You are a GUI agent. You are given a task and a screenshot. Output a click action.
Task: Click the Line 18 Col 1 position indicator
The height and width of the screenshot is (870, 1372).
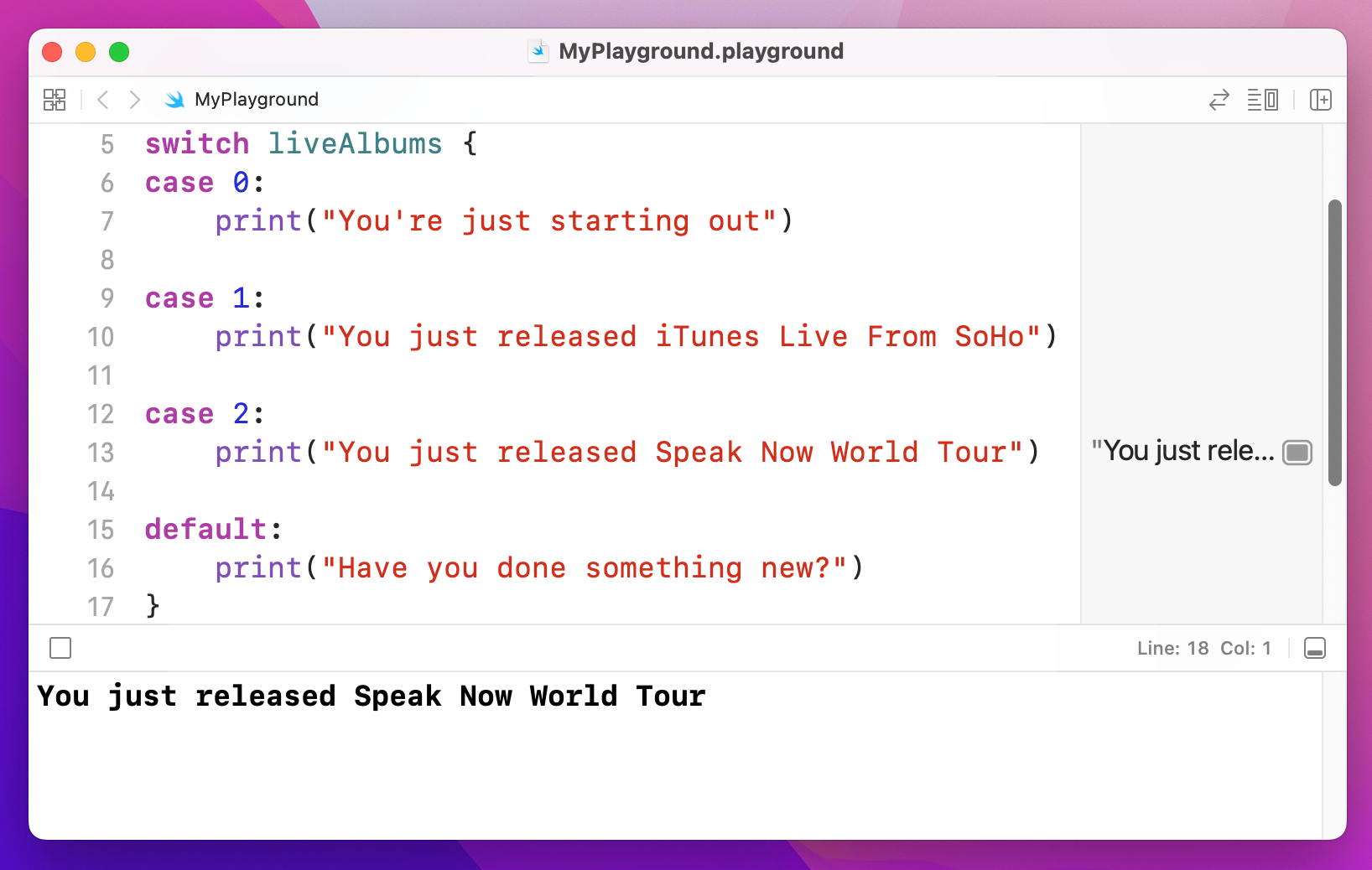point(1203,648)
